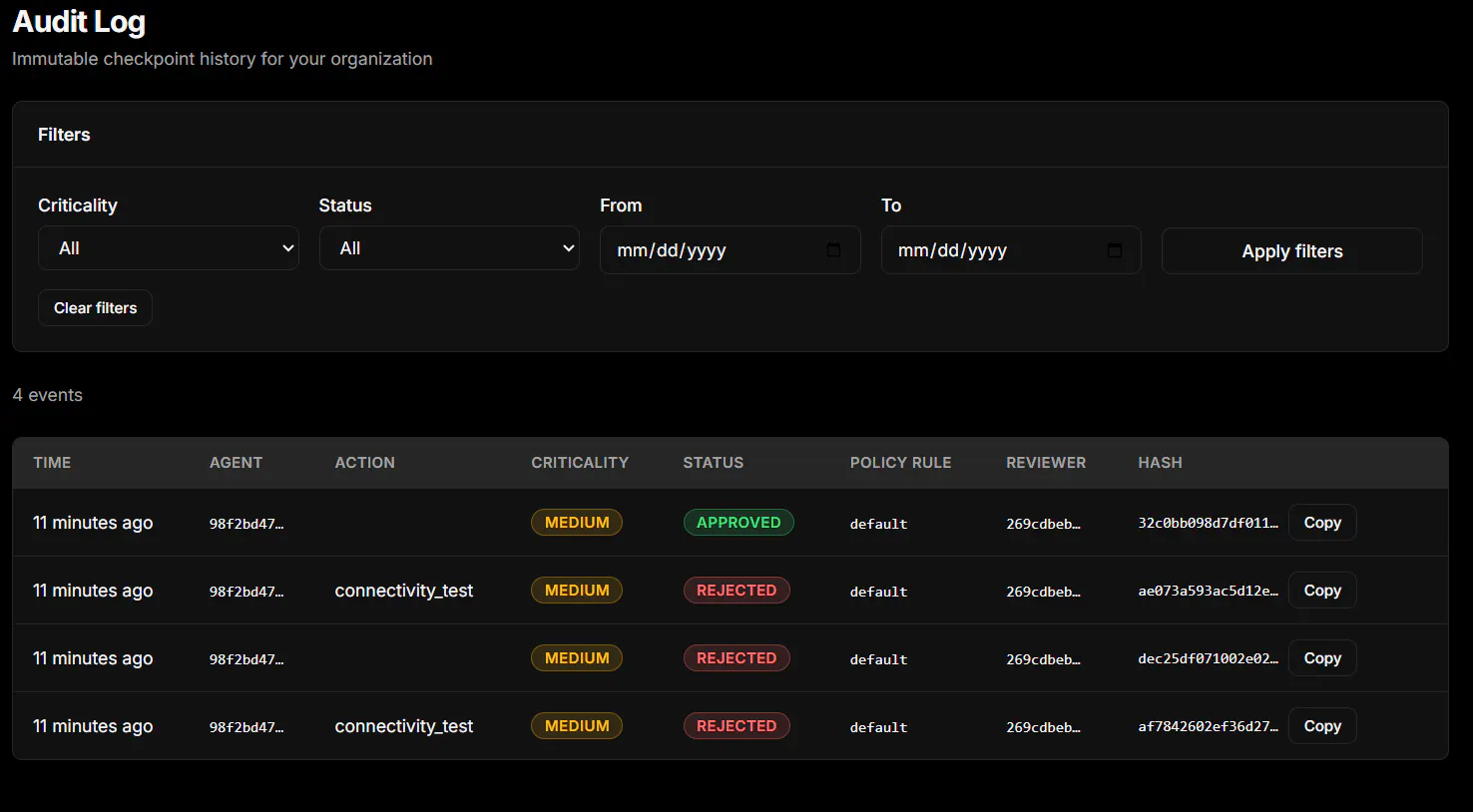Click the HASH column header
Viewport: 1473px width, 812px height.
[1160, 463]
